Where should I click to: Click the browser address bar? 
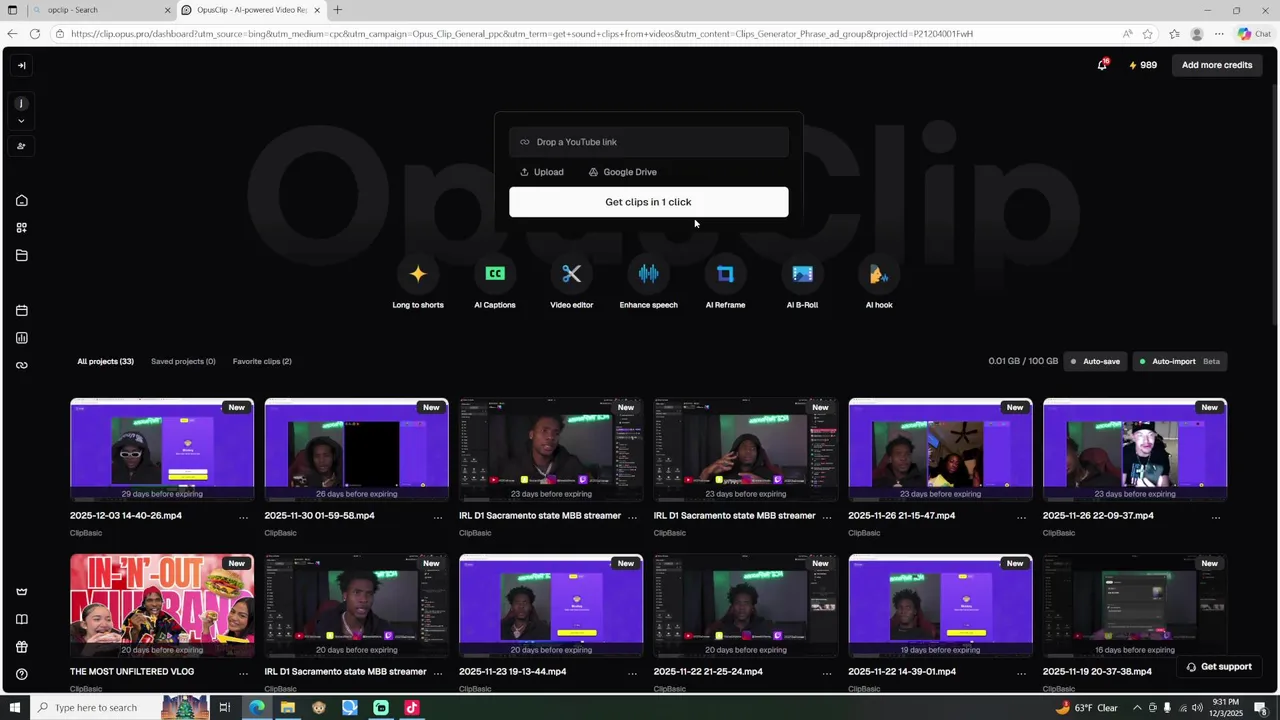coord(590,34)
